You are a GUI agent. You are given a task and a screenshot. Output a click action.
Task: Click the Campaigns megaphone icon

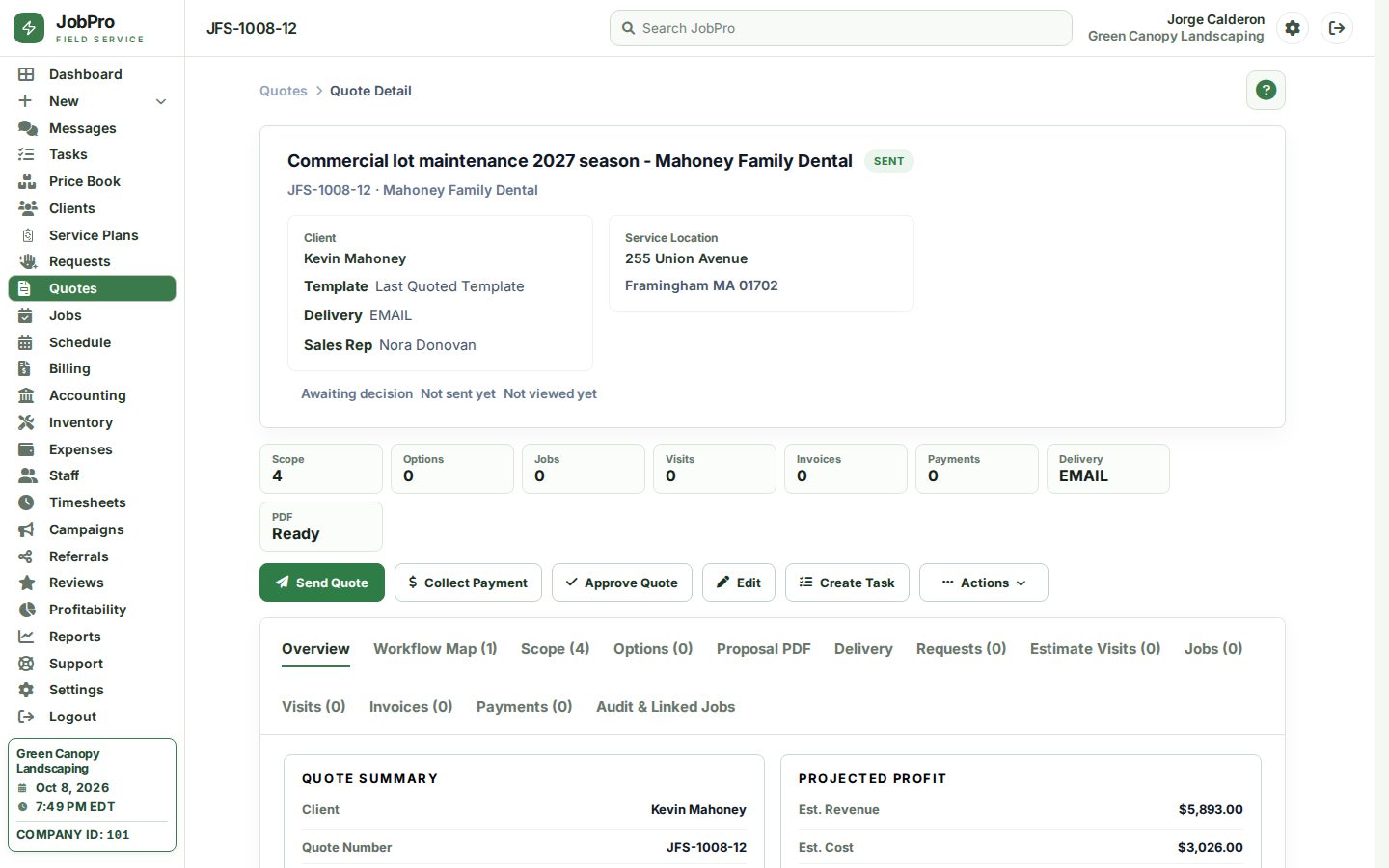pos(26,529)
